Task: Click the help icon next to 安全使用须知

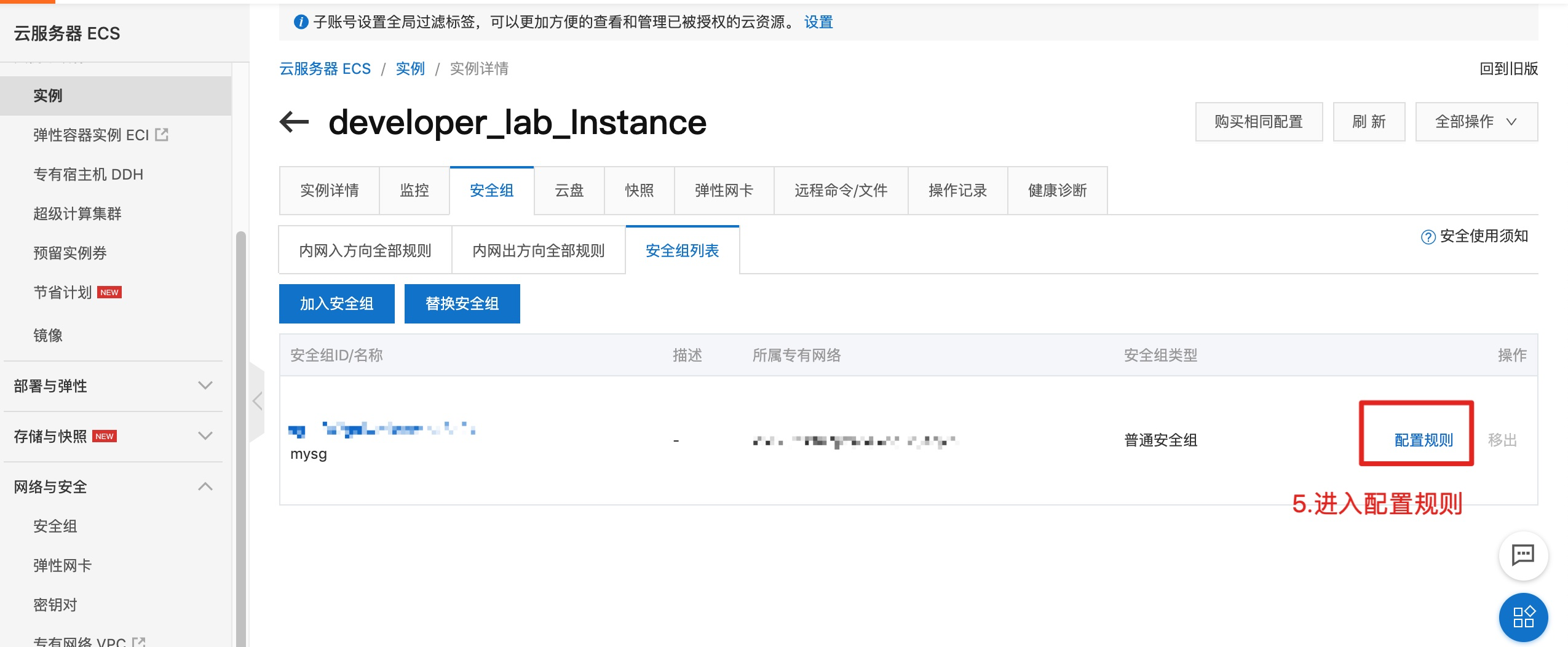Action: click(1428, 237)
